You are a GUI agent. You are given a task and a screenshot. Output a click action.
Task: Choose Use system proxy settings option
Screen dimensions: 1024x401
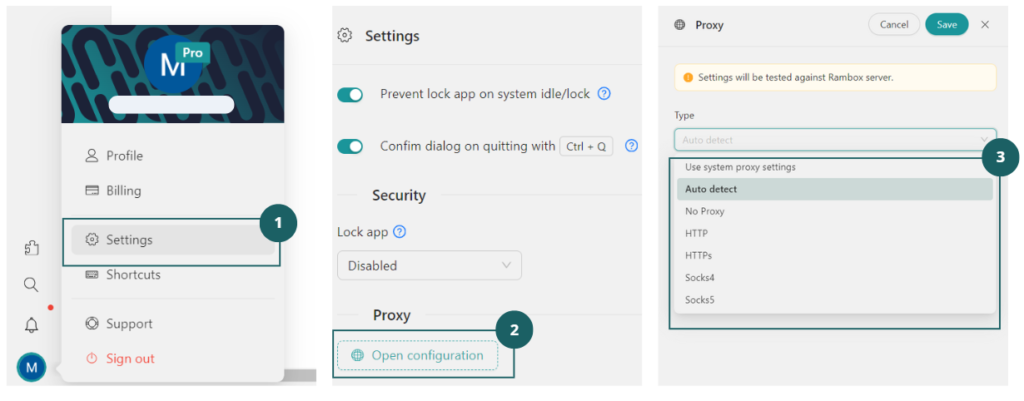pos(740,167)
